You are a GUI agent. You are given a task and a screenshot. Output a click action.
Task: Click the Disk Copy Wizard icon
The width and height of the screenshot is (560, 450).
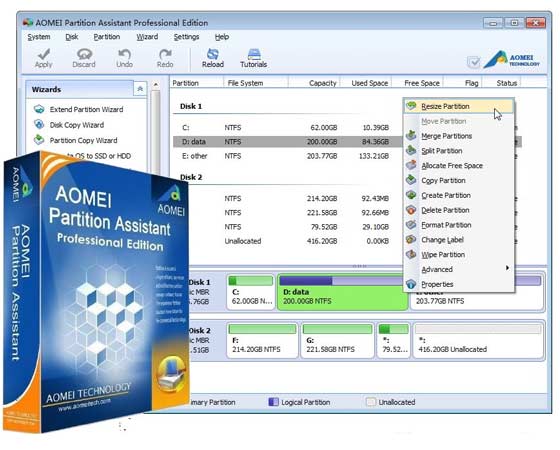click(x=39, y=124)
